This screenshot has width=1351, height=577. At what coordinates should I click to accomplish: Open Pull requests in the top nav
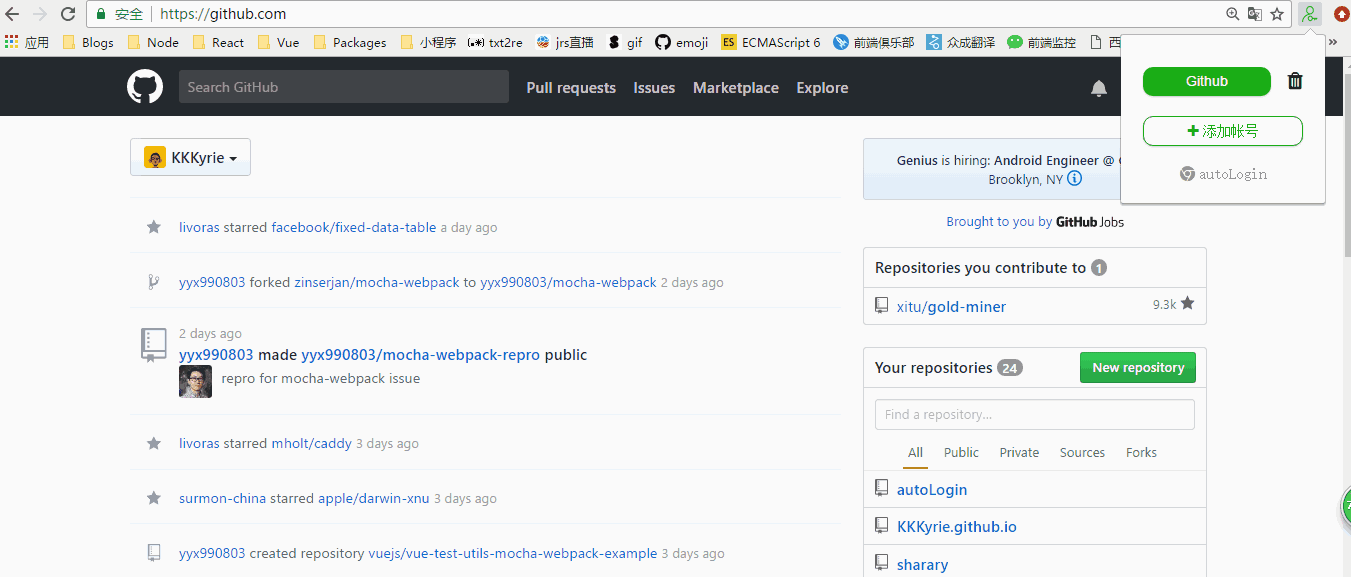pos(571,88)
